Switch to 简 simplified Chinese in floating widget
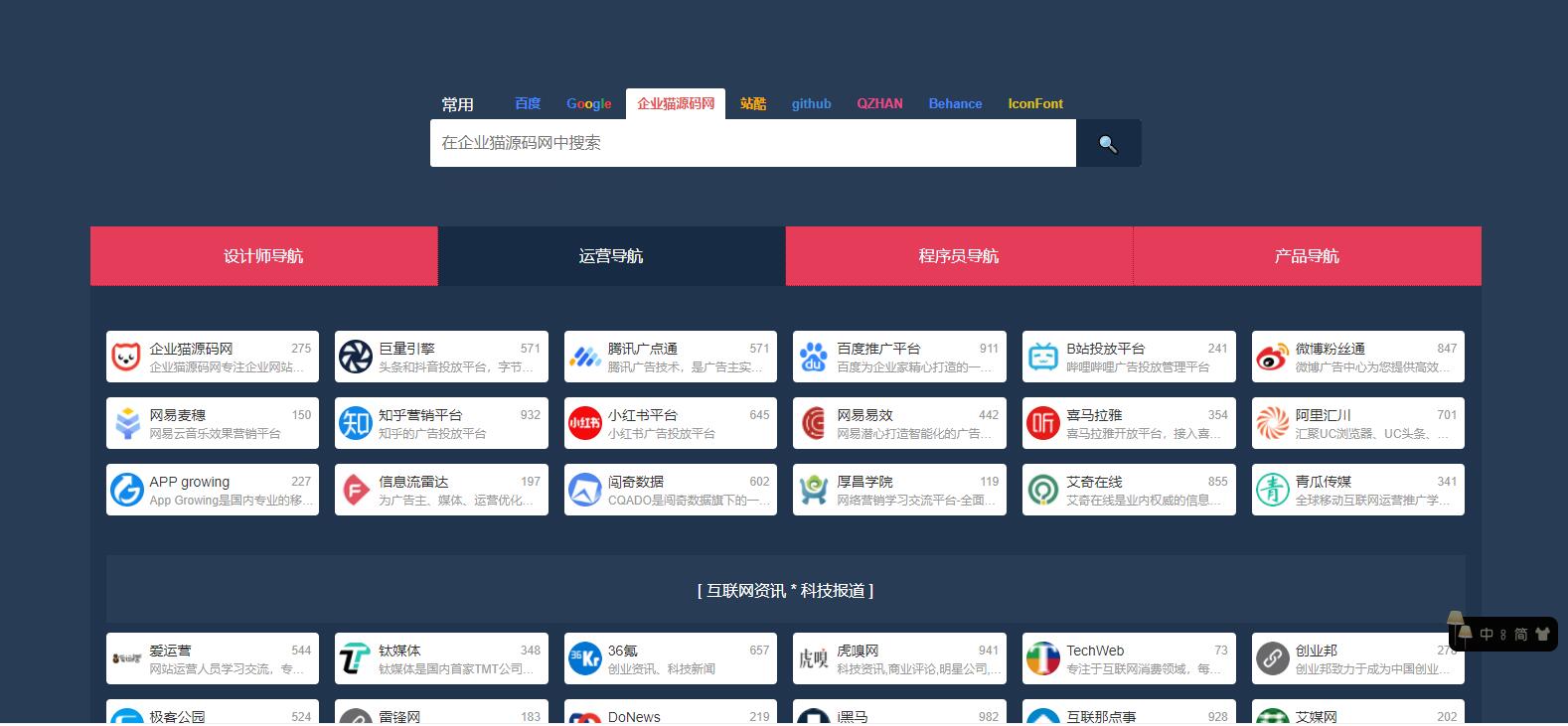 1520,634
